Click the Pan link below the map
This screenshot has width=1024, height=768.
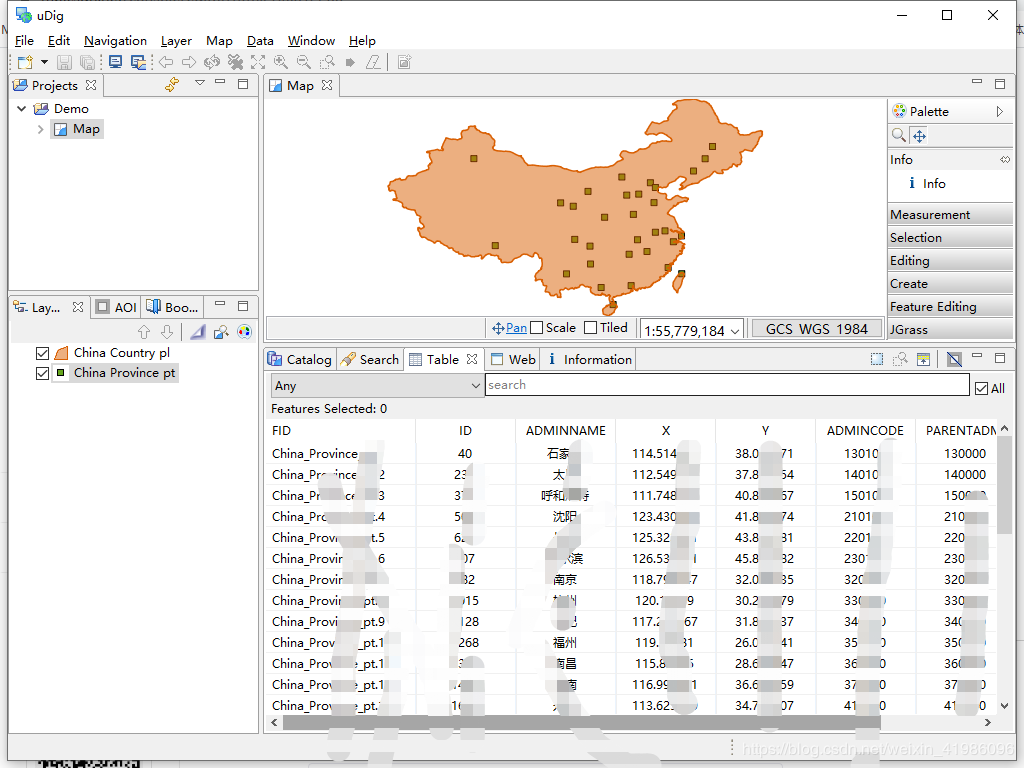click(x=516, y=328)
